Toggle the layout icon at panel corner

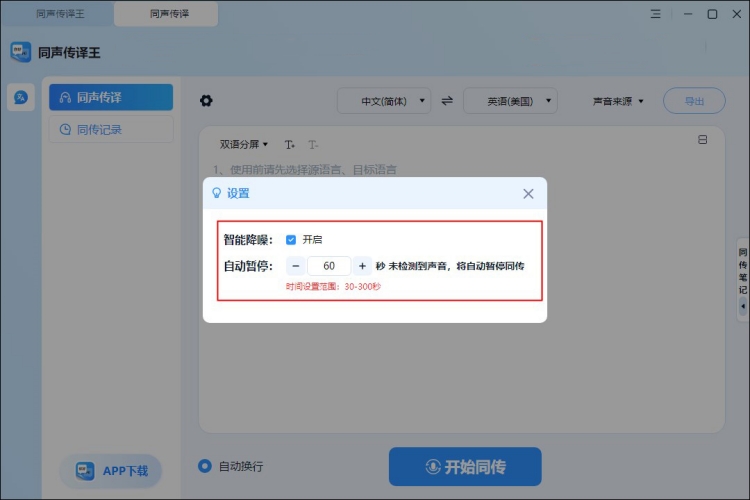coord(702,140)
